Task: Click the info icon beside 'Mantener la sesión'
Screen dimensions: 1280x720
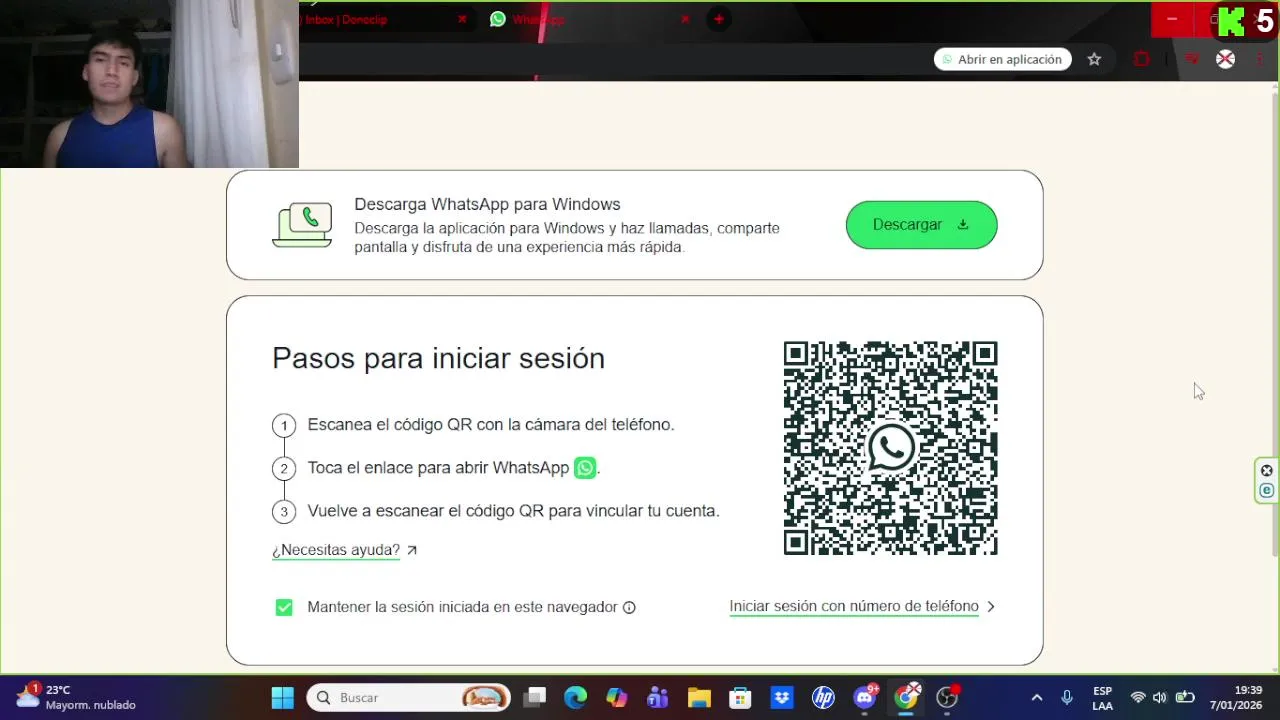Action: point(629,607)
